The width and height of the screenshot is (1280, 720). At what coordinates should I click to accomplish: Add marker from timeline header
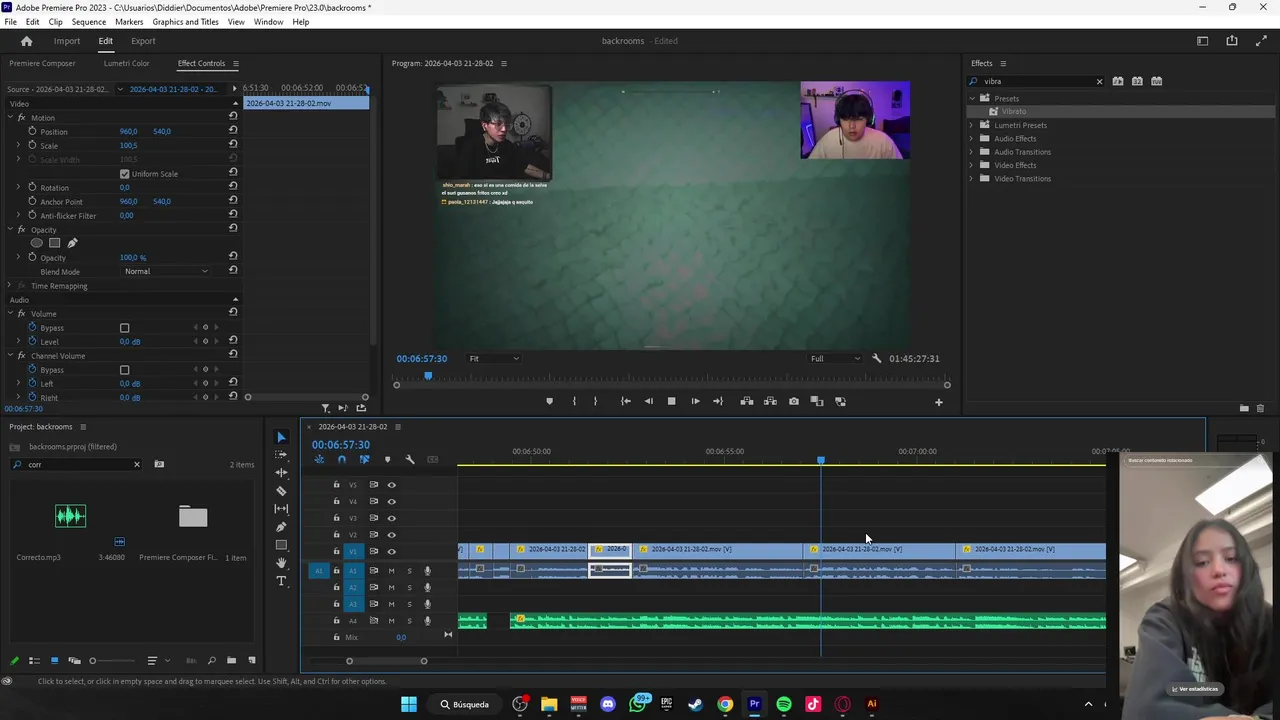[x=387, y=459]
